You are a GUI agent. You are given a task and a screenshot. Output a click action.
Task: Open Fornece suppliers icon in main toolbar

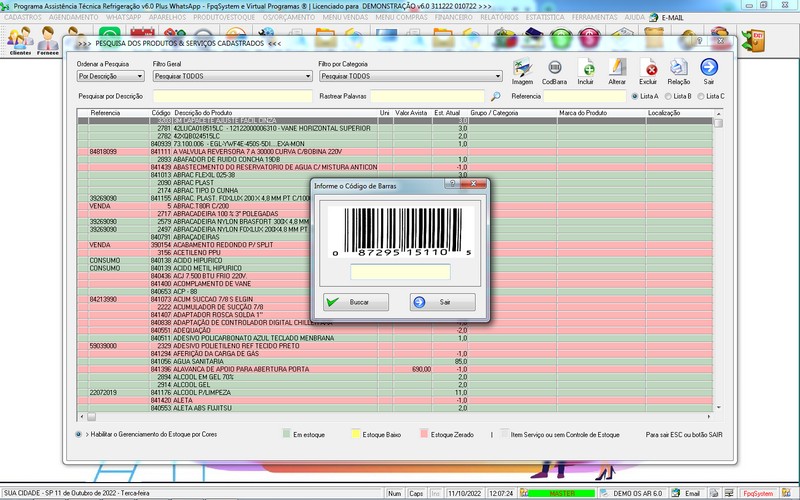pyautogui.click(x=47, y=41)
